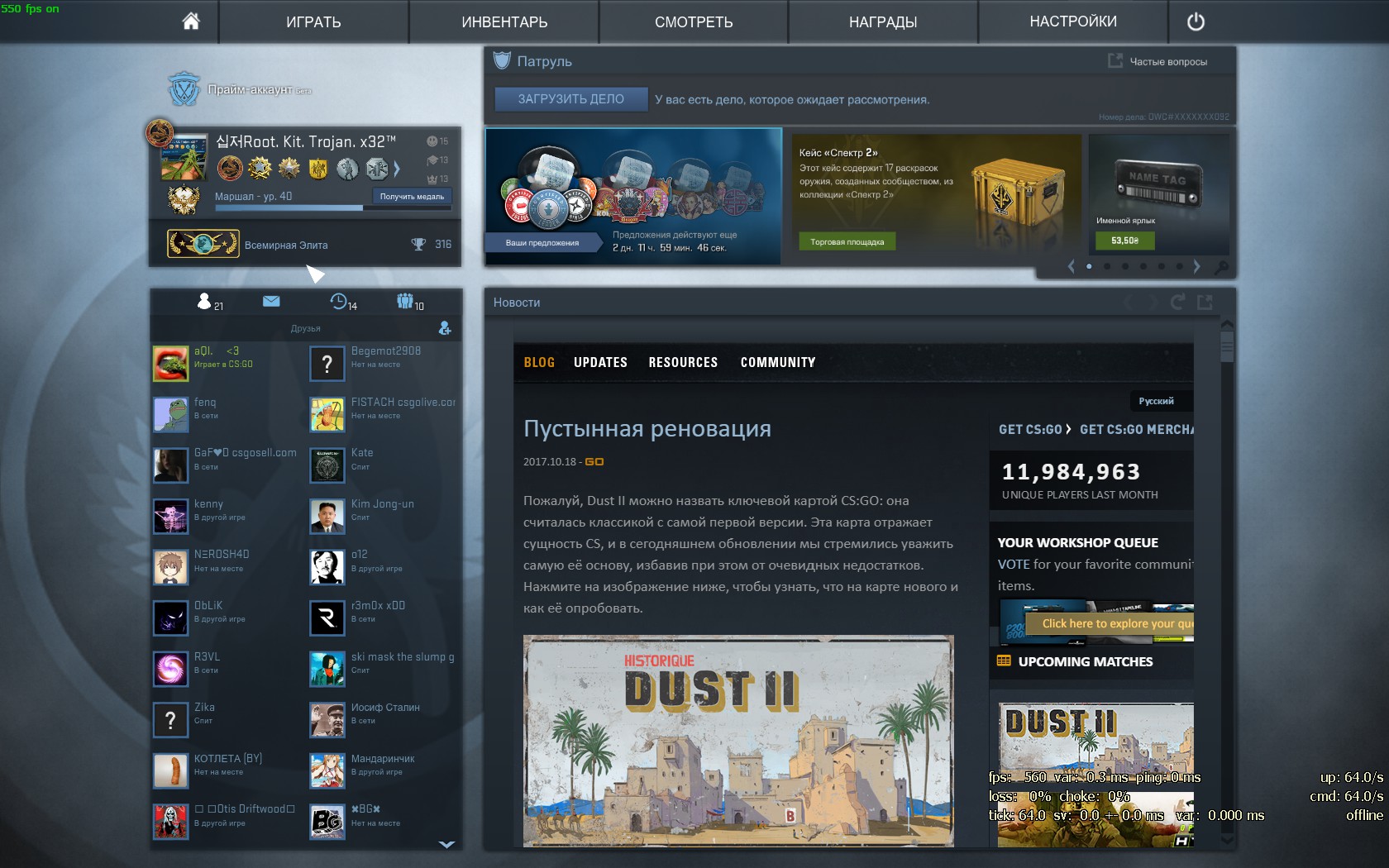
Task: Open the groups icon with count 10
Action: [x=405, y=301]
